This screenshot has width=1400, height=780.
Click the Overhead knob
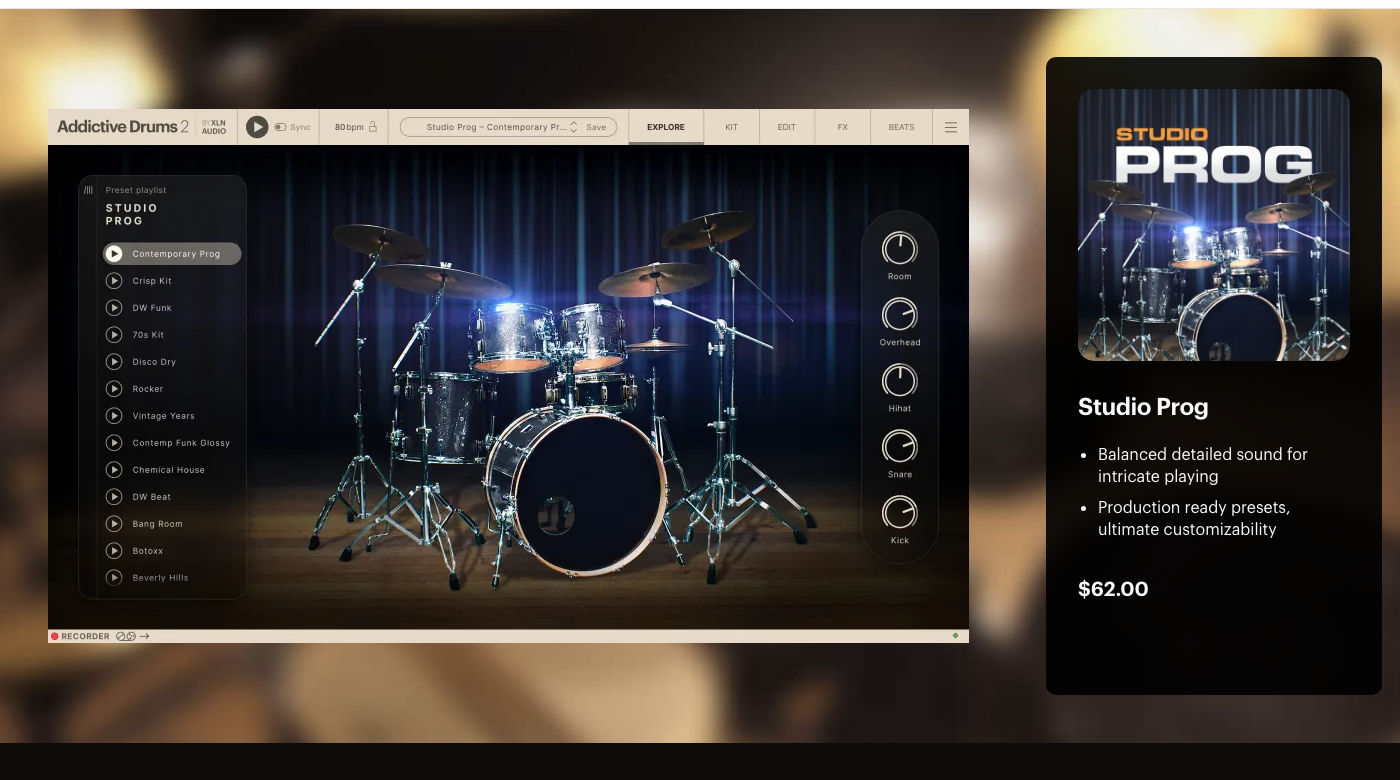900,315
